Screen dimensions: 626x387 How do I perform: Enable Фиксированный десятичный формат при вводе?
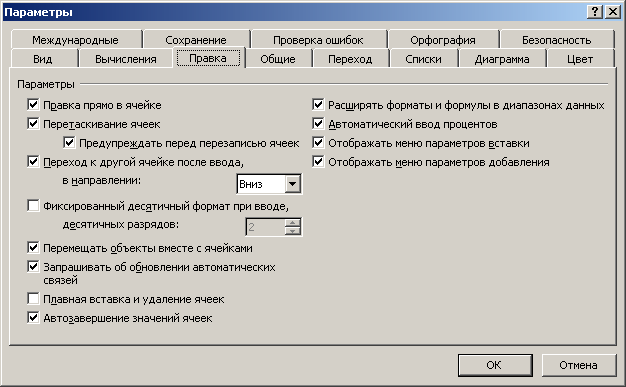33,206
